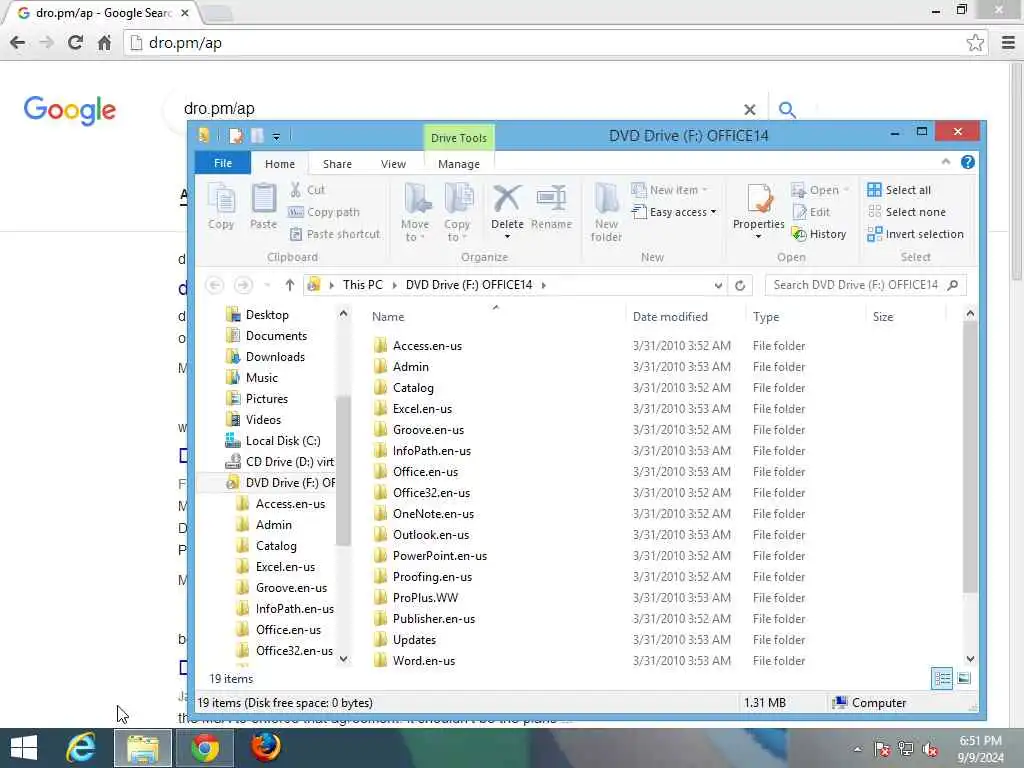This screenshot has height=768, width=1024.
Task: Sort by the Name column header
Action: [x=388, y=317]
